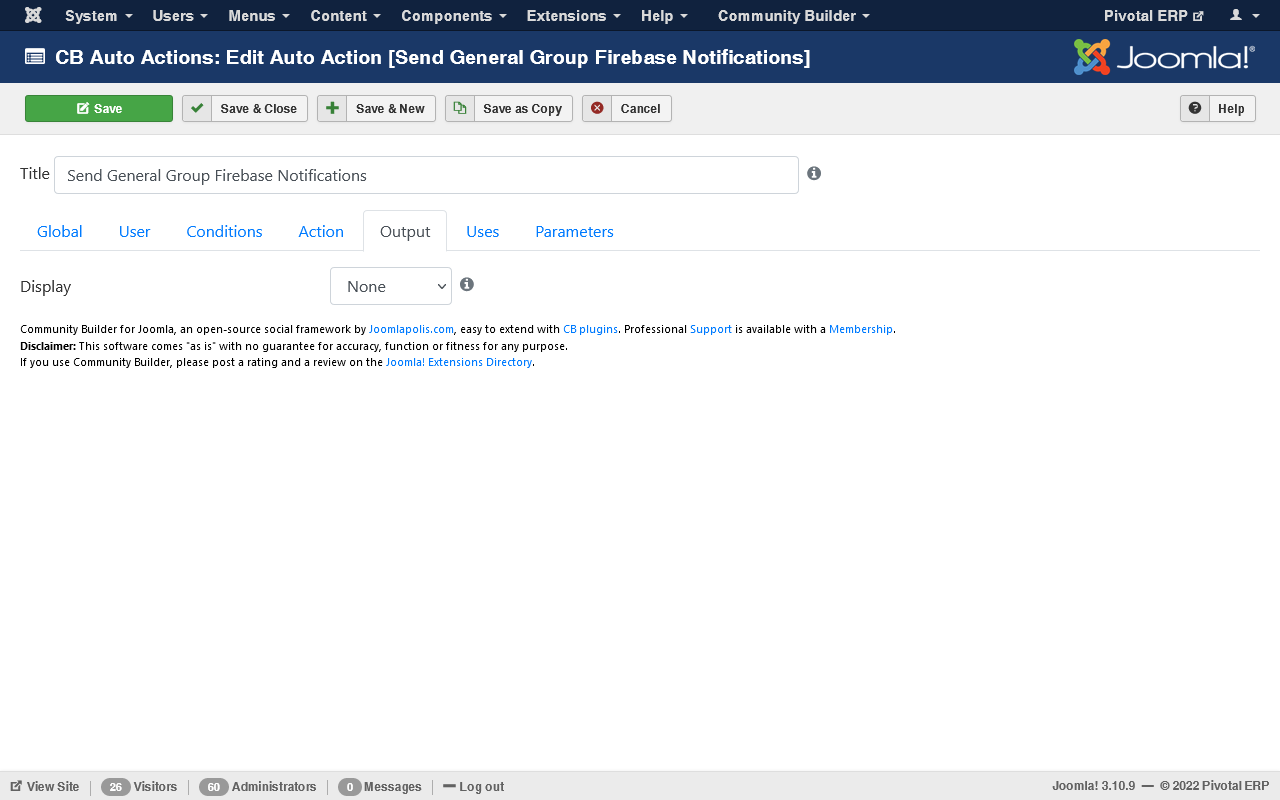Click the toolbar Help button

(1218, 109)
